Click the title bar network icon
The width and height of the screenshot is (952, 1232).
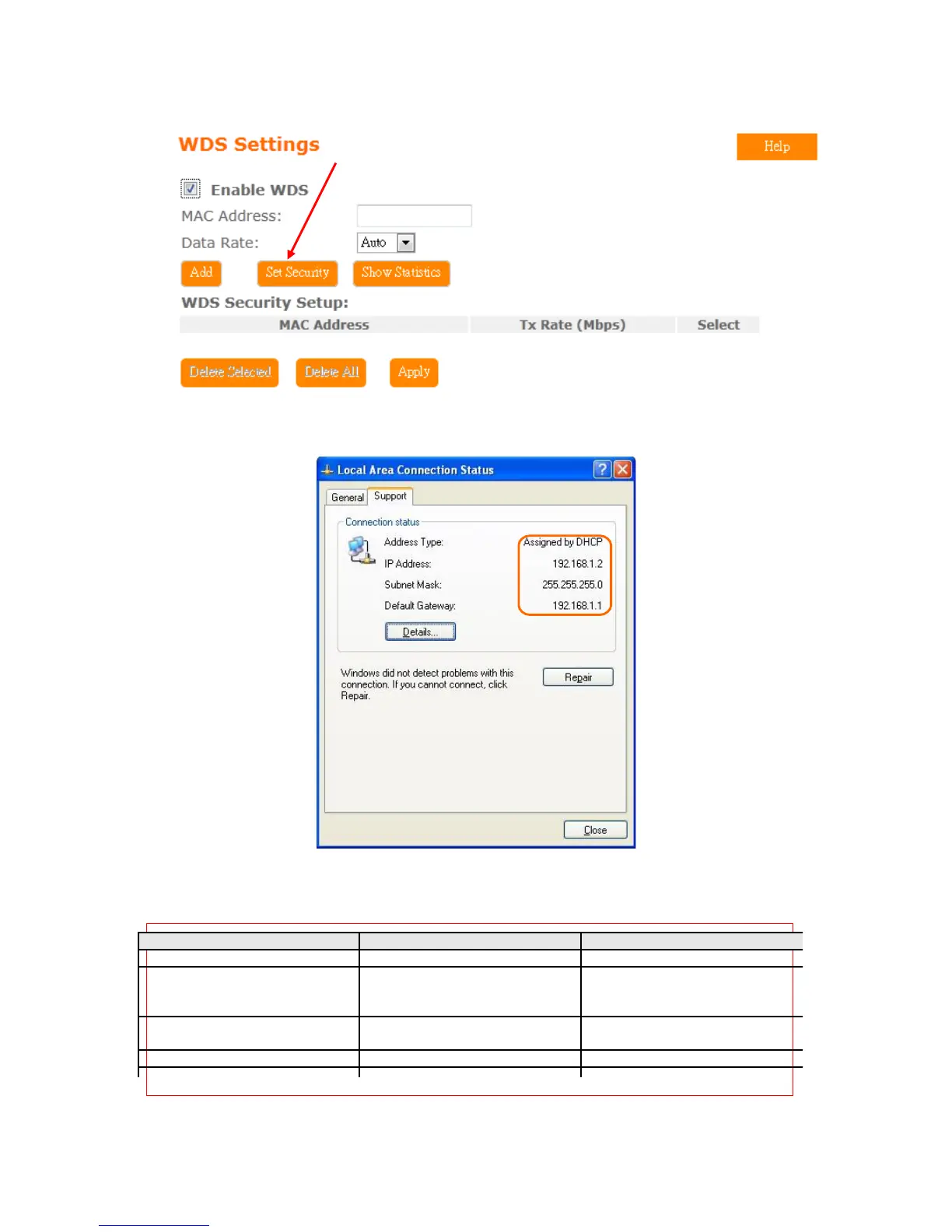(327, 470)
